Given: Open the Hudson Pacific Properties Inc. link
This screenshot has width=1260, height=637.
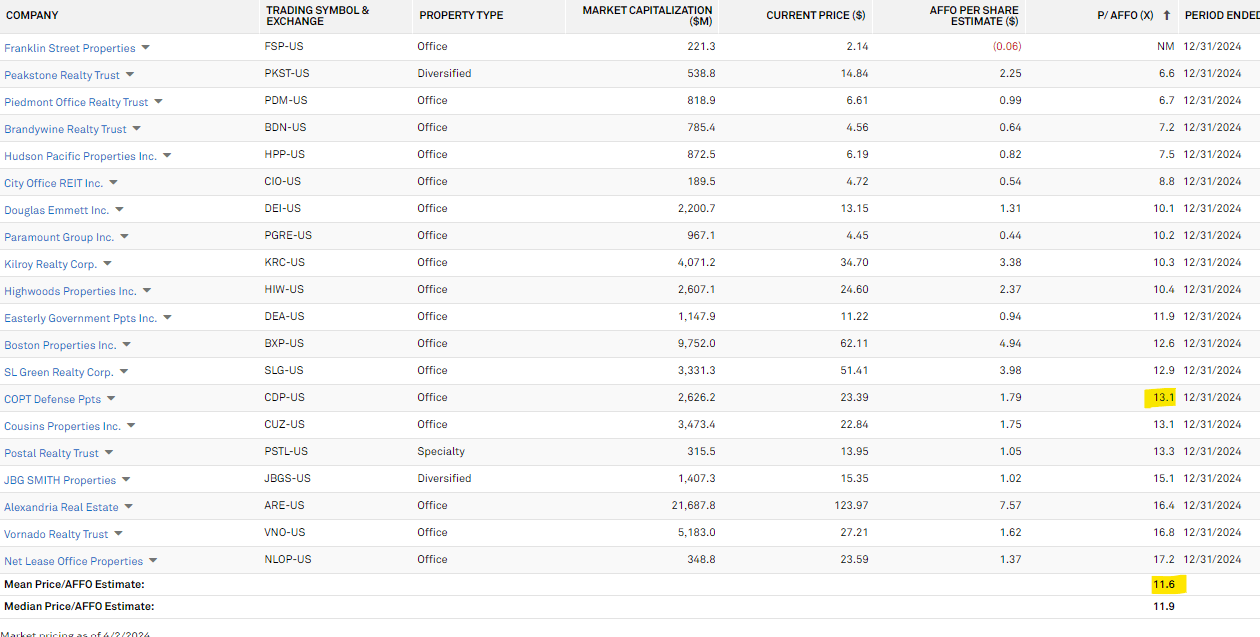Looking at the screenshot, I should tap(80, 156).
